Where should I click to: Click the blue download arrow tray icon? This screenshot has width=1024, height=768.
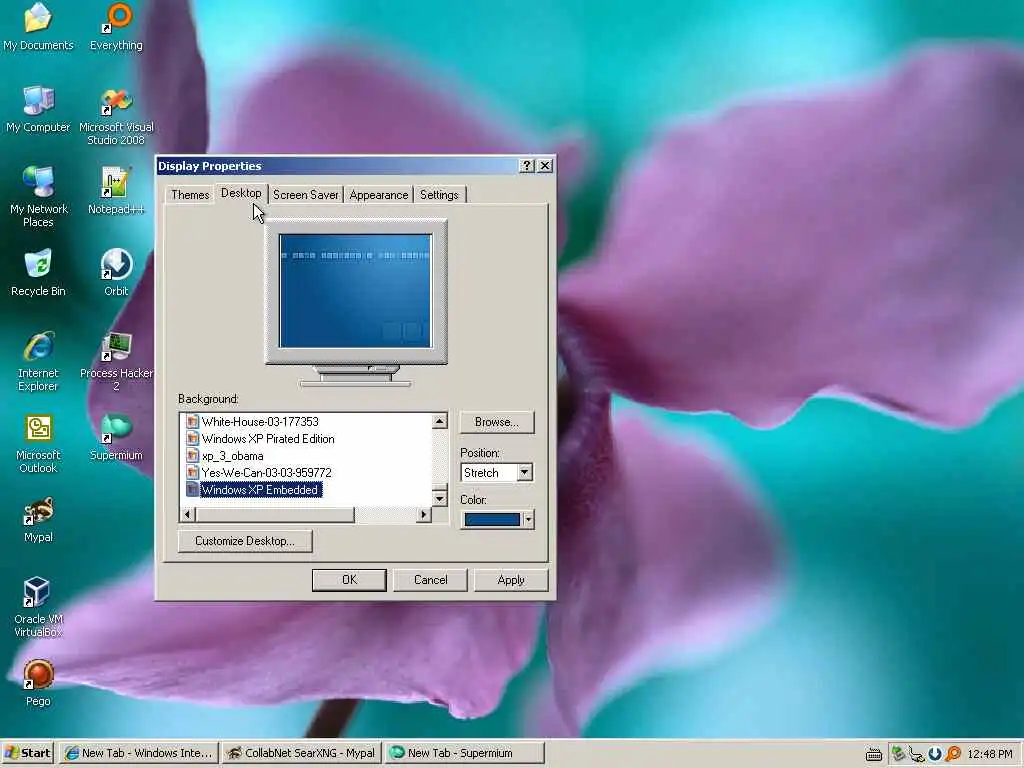pyautogui.click(x=935, y=754)
